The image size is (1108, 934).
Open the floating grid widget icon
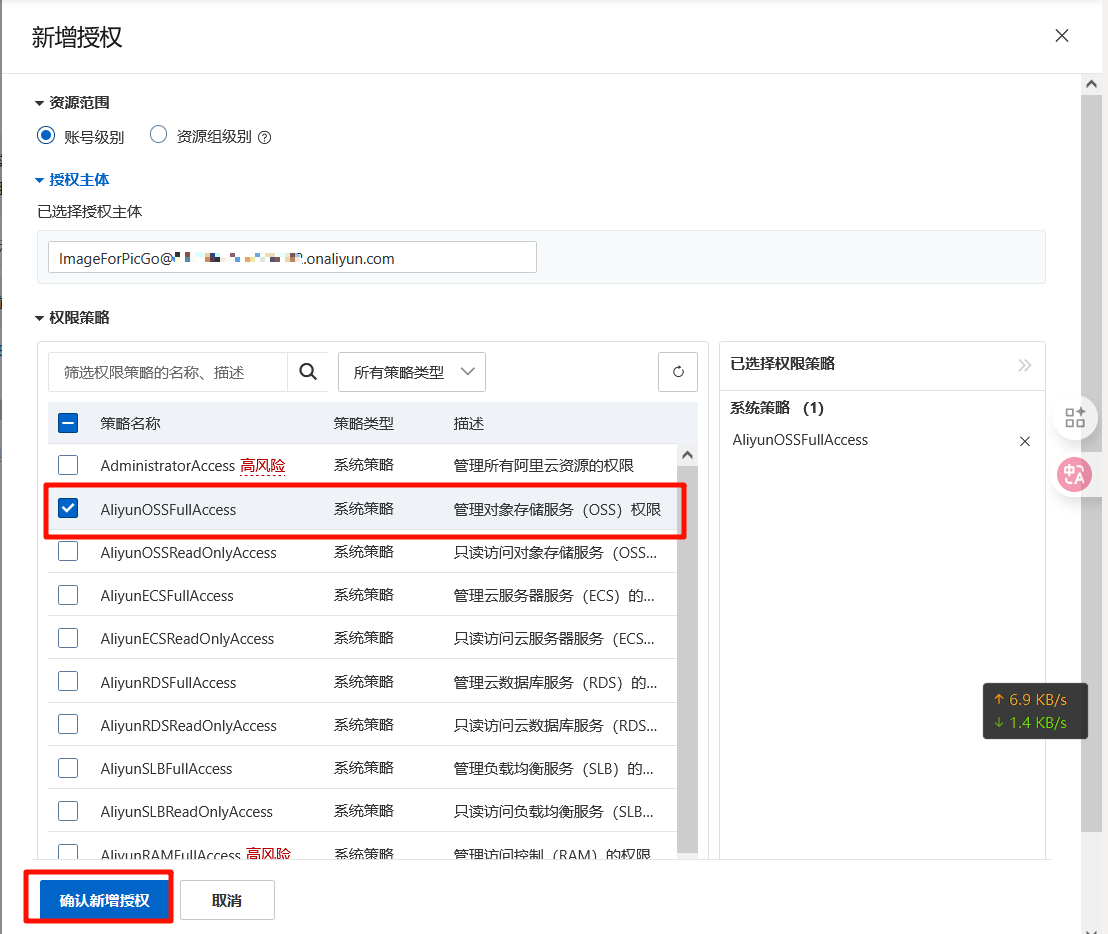click(1075, 418)
